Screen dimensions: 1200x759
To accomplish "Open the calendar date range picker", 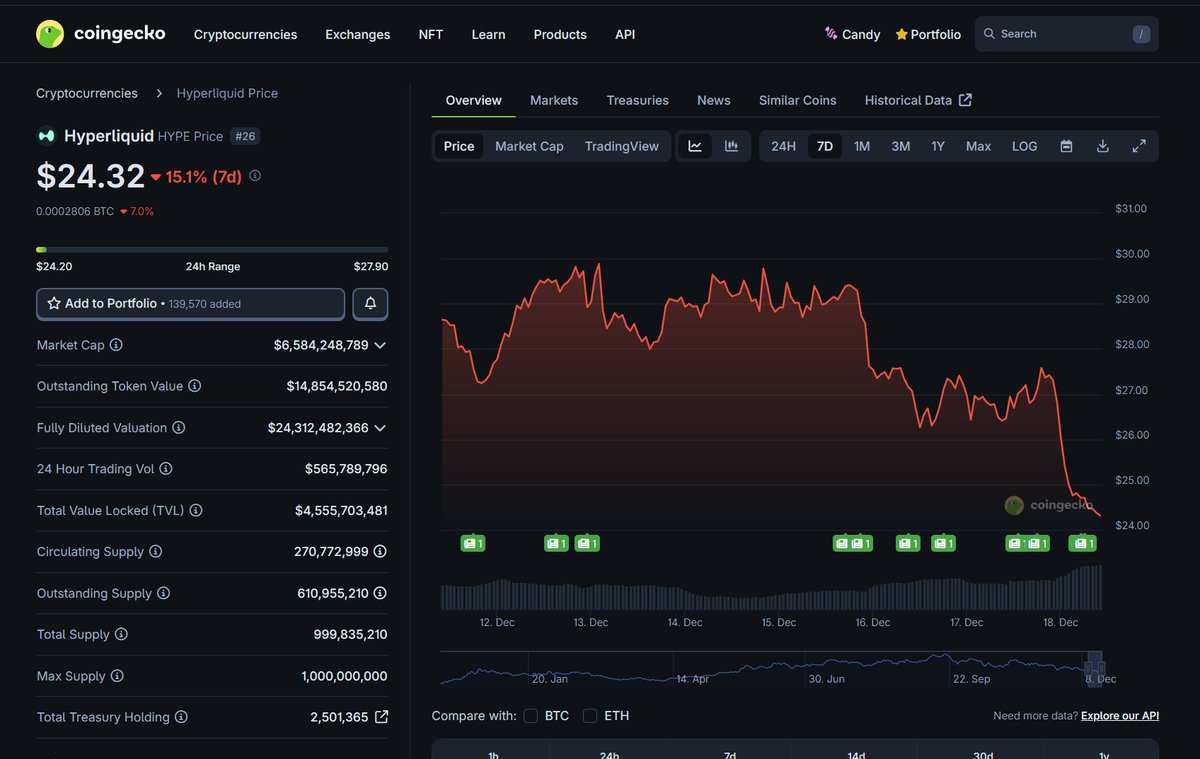I will pos(1066,146).
